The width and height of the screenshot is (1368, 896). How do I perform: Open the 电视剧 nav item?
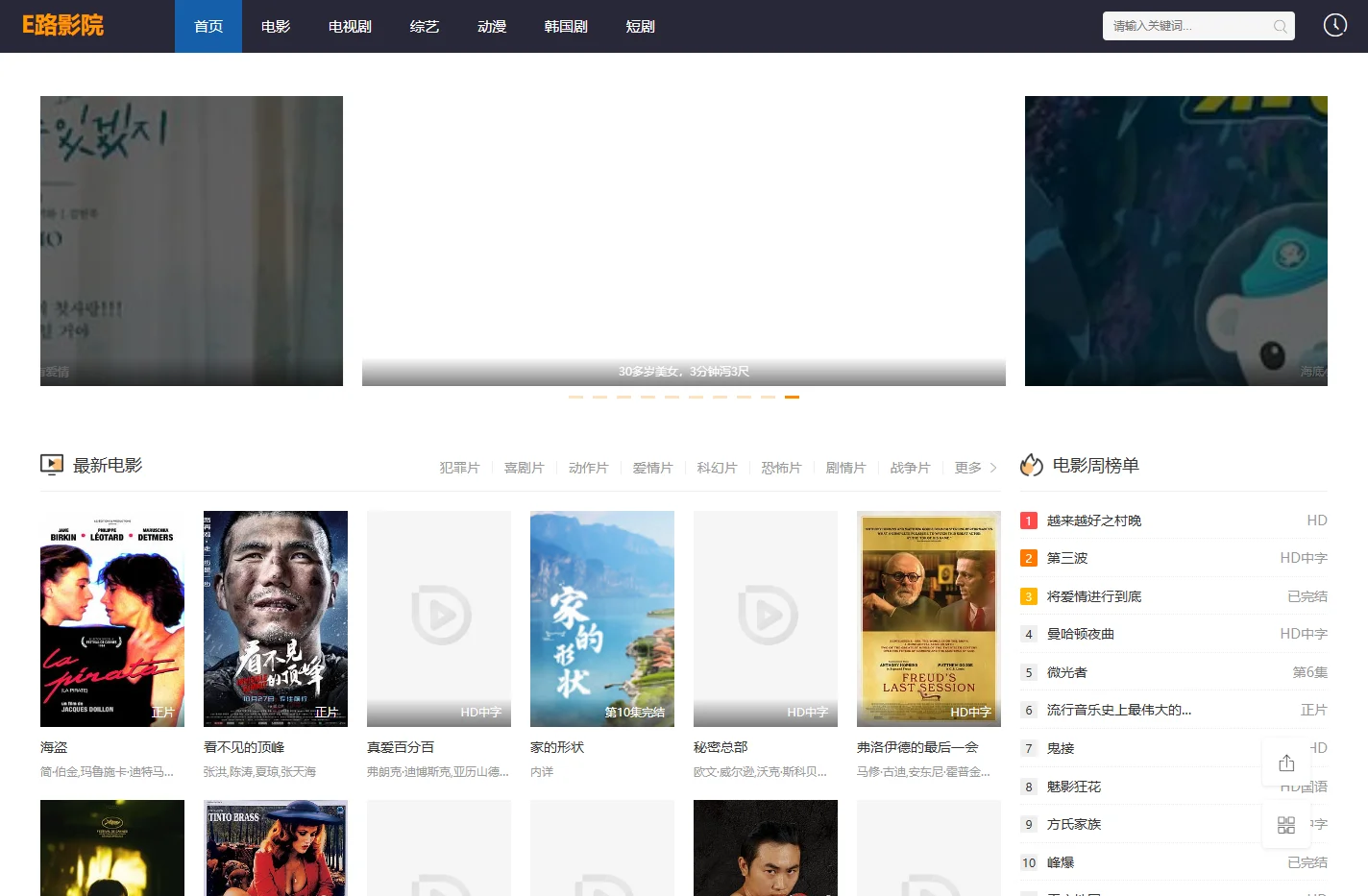click(x=350, y=26)
